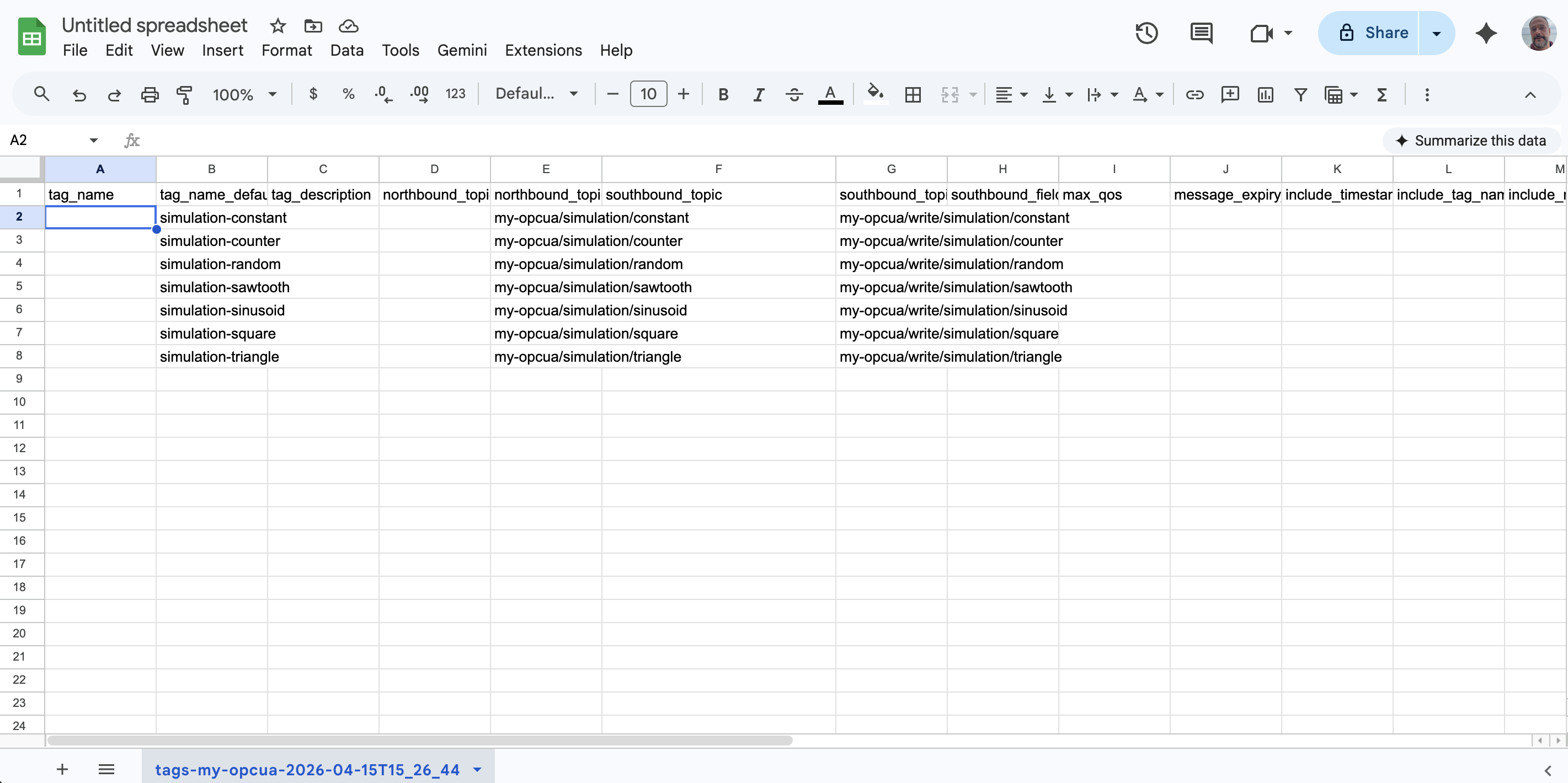Open the fill color picker
The image size is (1568, 783).
[874, 94]
